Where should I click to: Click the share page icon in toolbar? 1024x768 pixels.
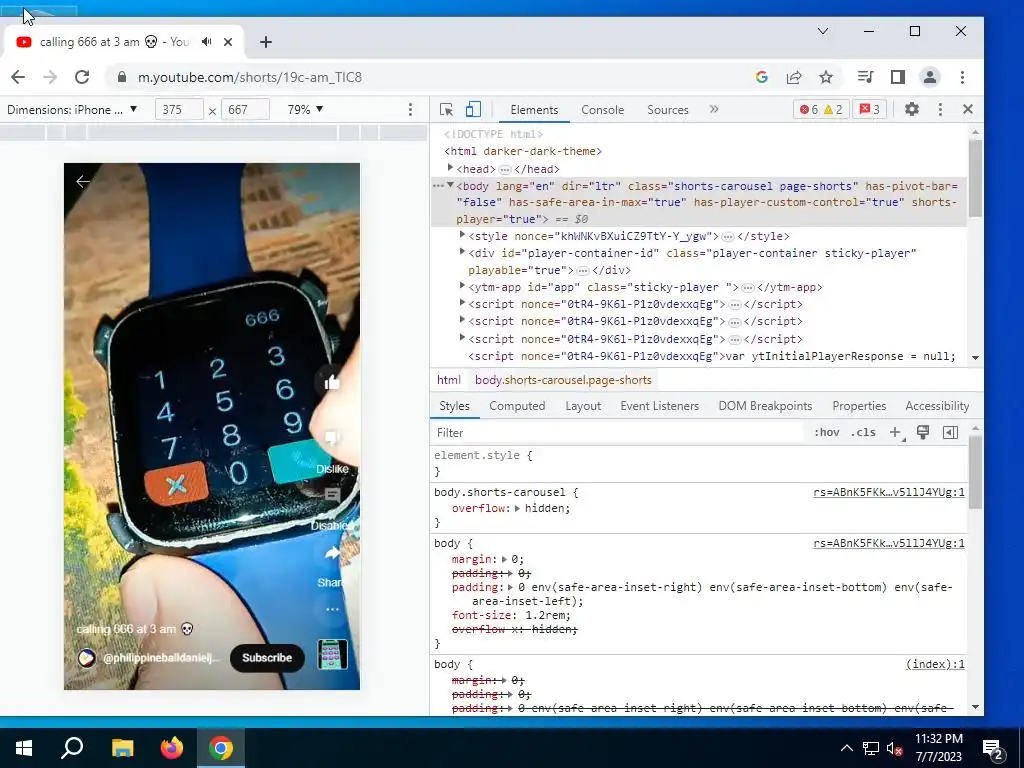[x=794, y=77]
